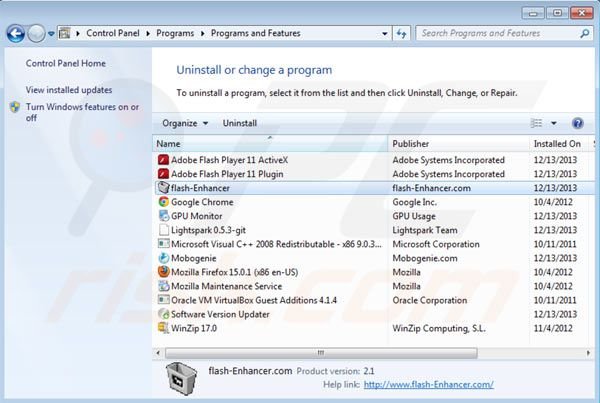
Task: Select 'Mozilla Firefox 15.0.1 (x86 en-US)'
Action: [234, 272]
